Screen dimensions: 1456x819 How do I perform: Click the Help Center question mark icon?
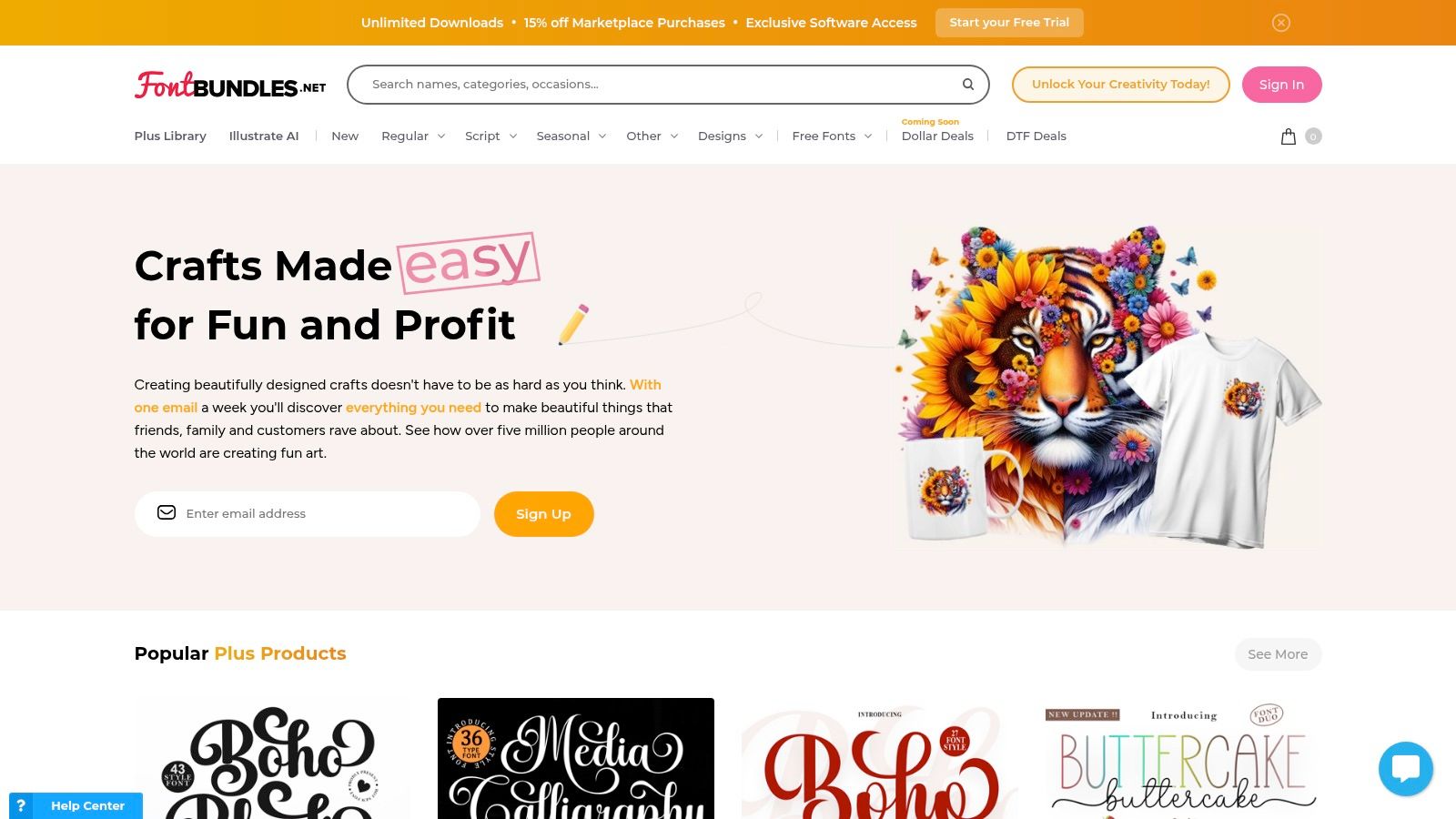[x=21, y=805]
